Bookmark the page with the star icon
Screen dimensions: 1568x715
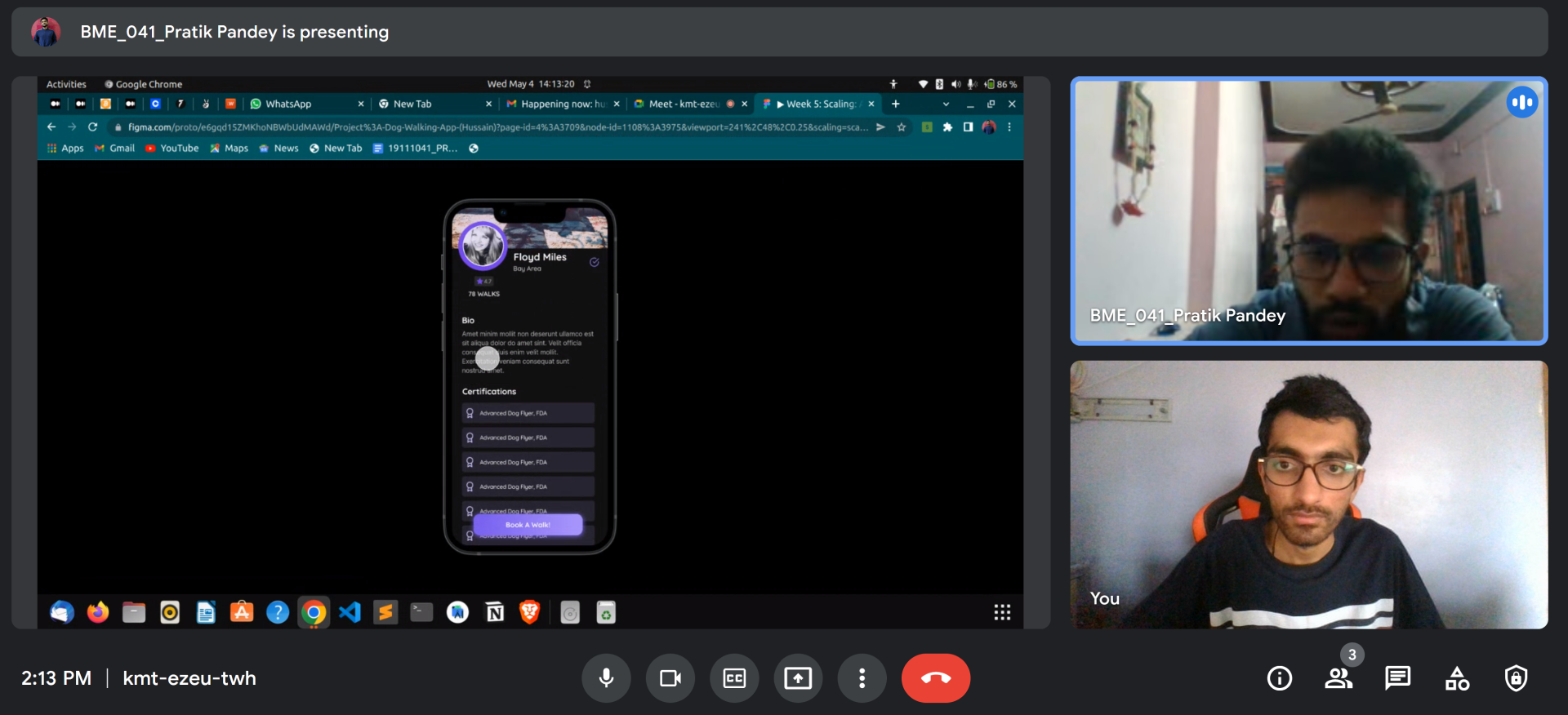(x=902, y=127)
